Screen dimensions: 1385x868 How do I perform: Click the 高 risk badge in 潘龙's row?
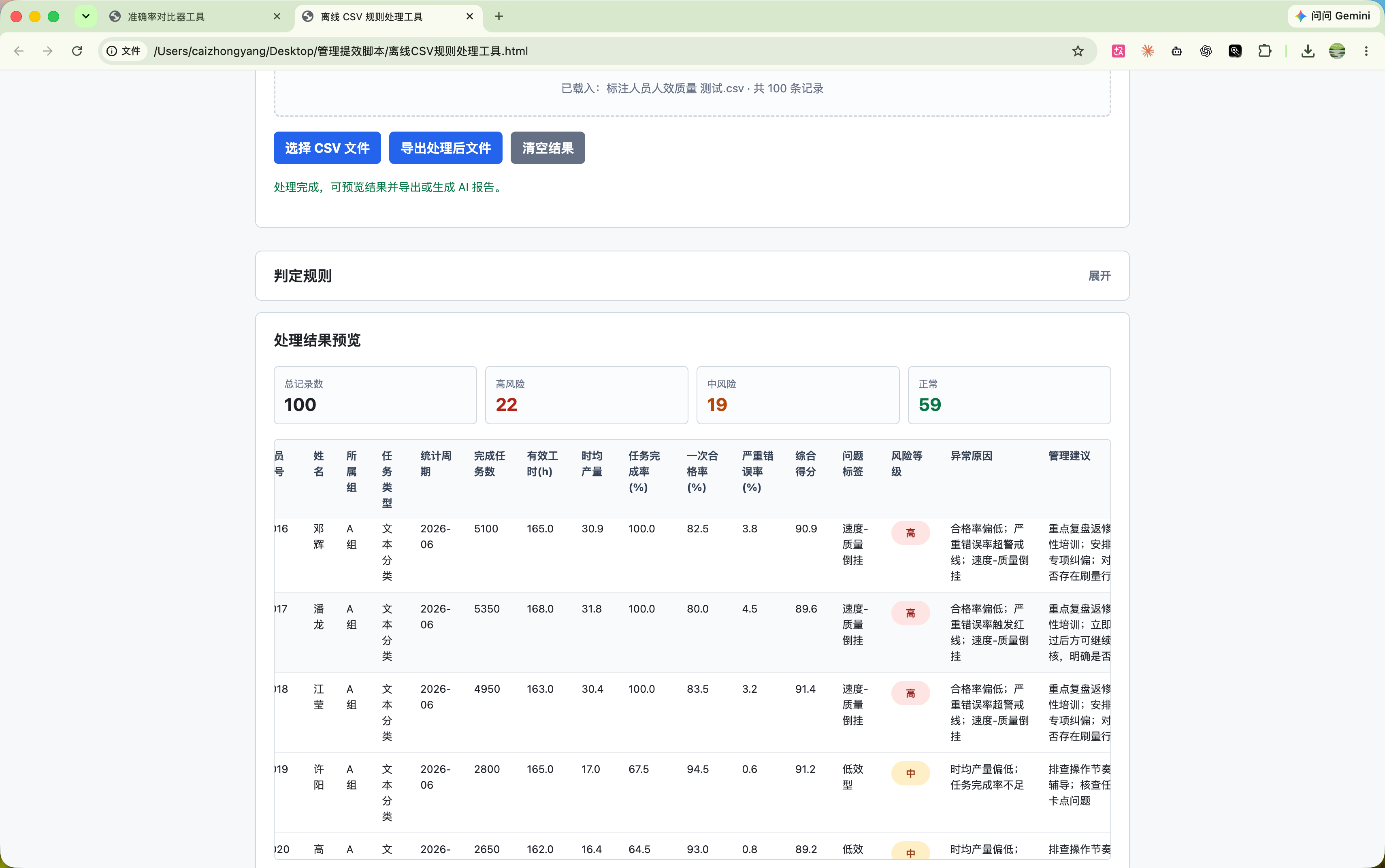(x=910, y=613)
